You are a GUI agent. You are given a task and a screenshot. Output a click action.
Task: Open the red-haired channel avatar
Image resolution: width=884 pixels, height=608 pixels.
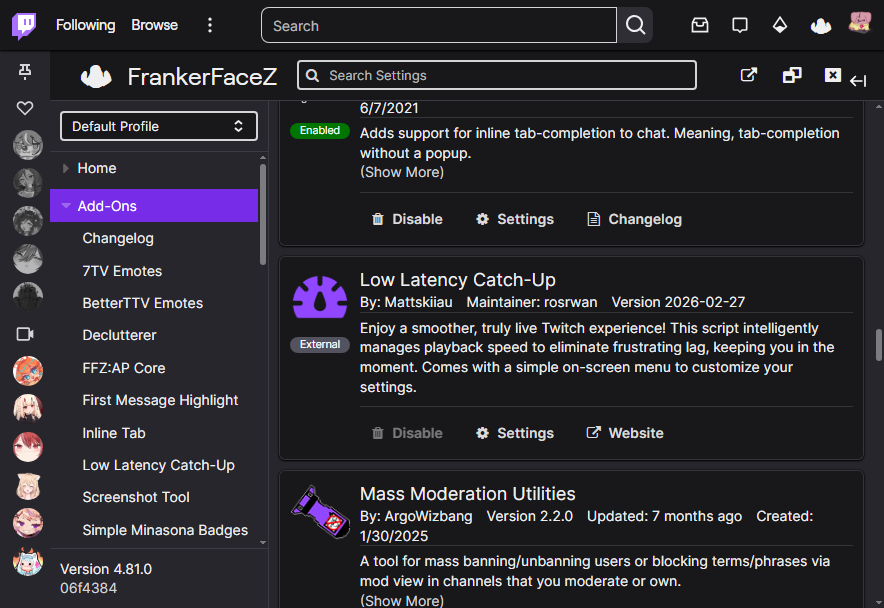[28, 447]
